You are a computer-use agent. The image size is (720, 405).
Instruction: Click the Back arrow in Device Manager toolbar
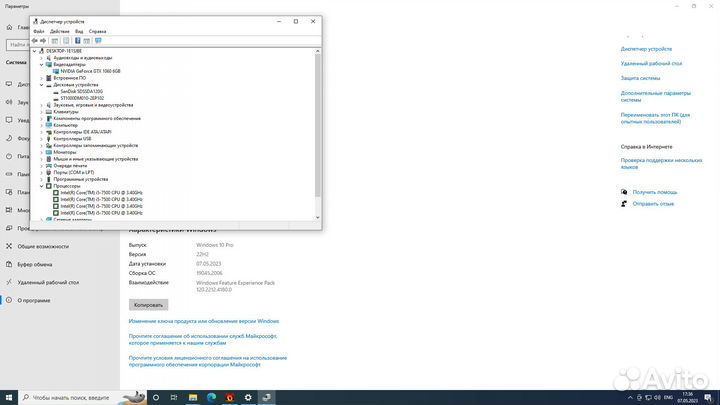pos(34,41)
